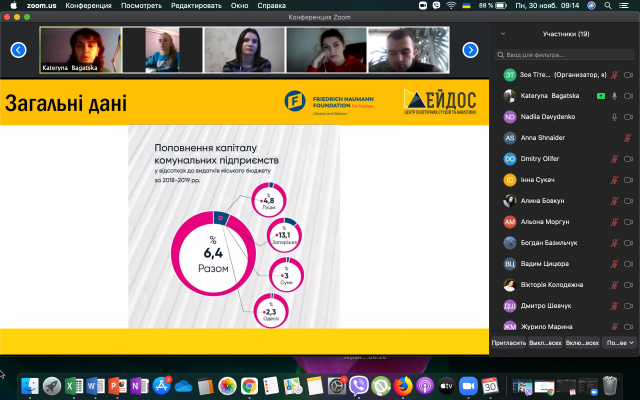This screenshot has height=400, width=640.
Task: Click Вадим Цицюра muted microphone icon
Action: [614, 264]
